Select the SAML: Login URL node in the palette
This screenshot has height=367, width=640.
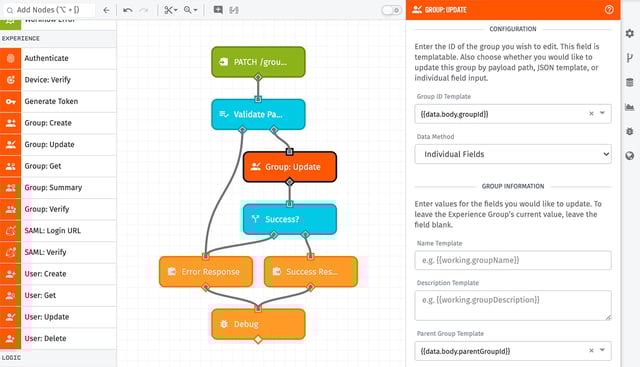pyautogui.click(x=58, y=231)
